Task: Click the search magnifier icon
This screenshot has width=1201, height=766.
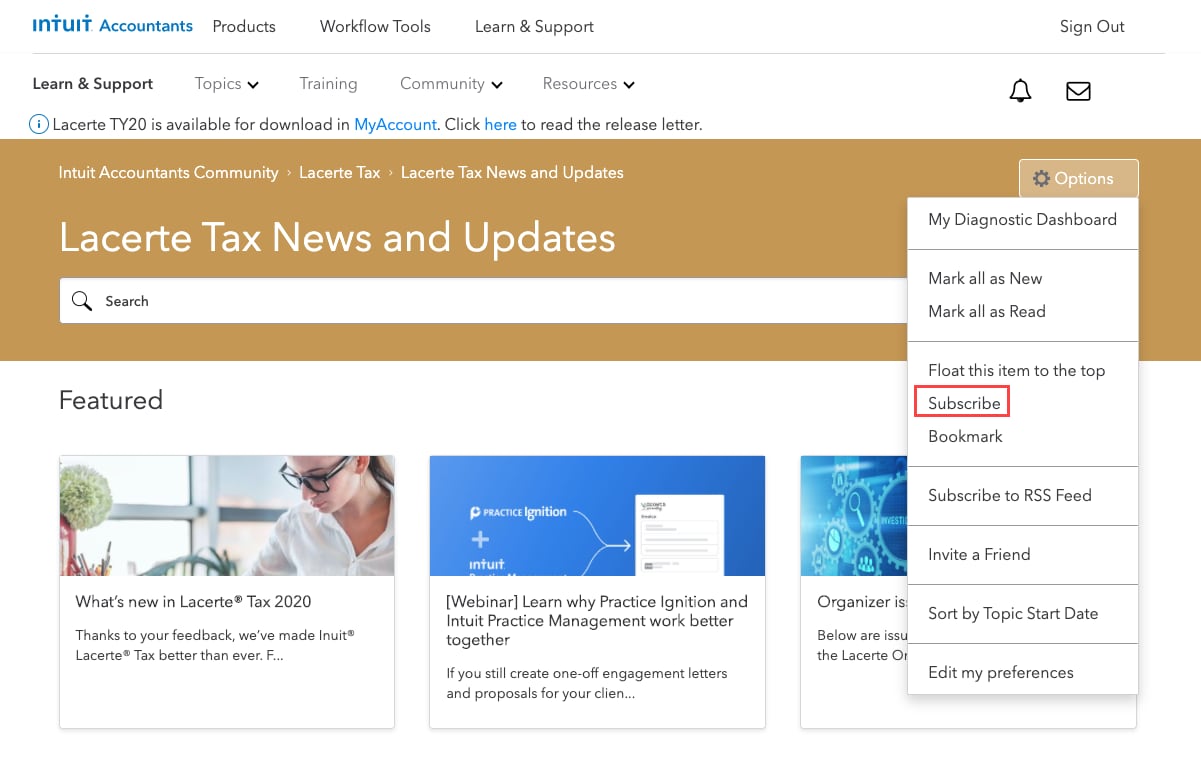Action: click(82, 301)
